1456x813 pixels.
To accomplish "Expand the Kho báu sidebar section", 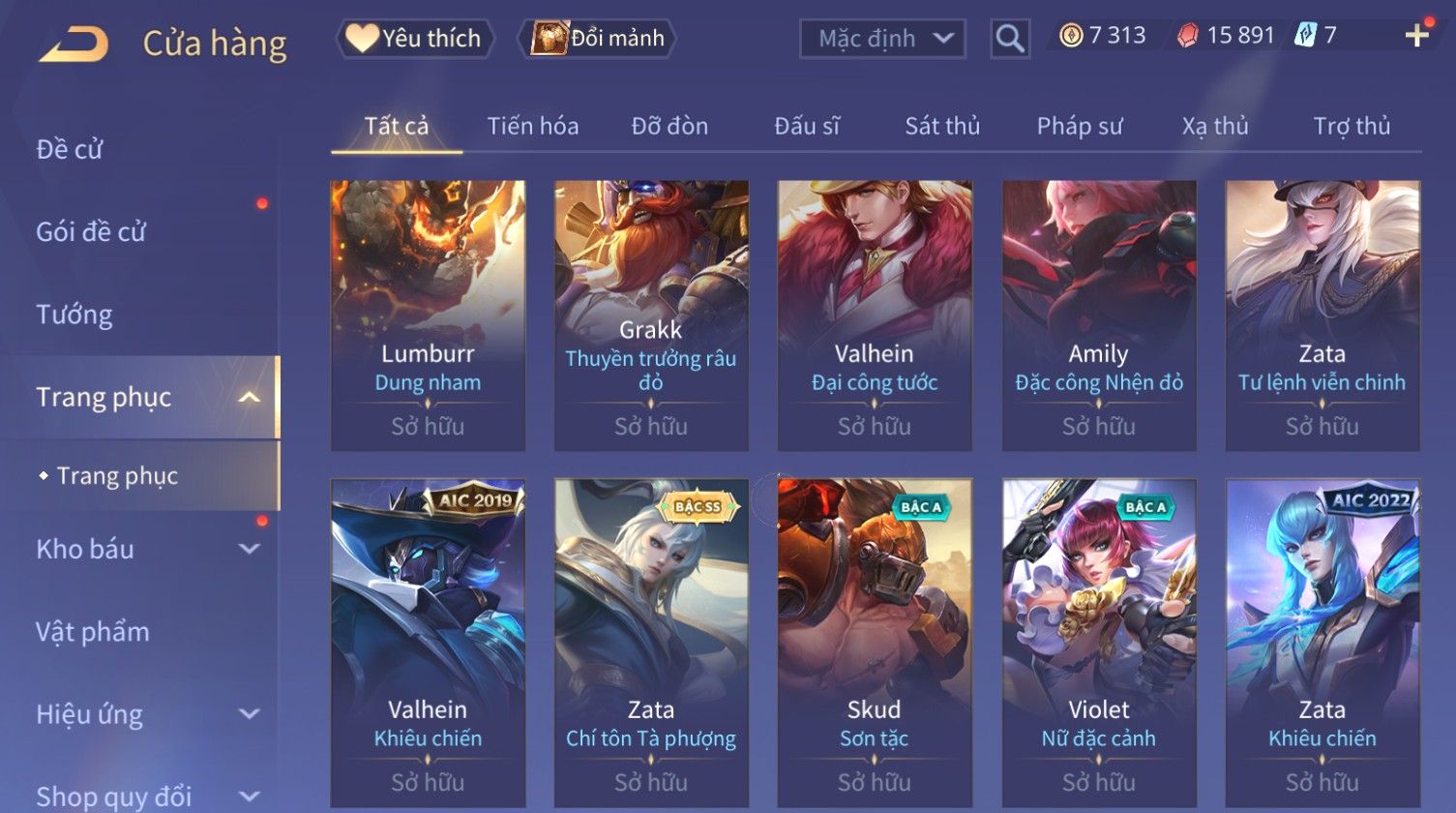I will [x=249, y=549].
